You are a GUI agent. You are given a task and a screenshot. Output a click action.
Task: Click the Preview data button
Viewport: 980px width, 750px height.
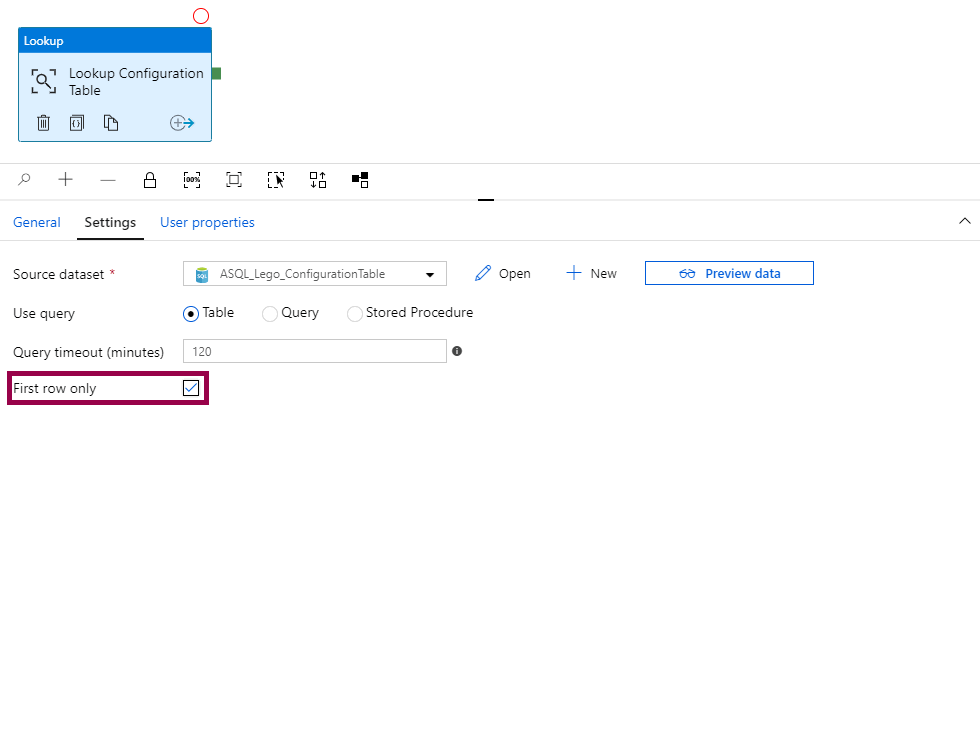coord(729,273)
